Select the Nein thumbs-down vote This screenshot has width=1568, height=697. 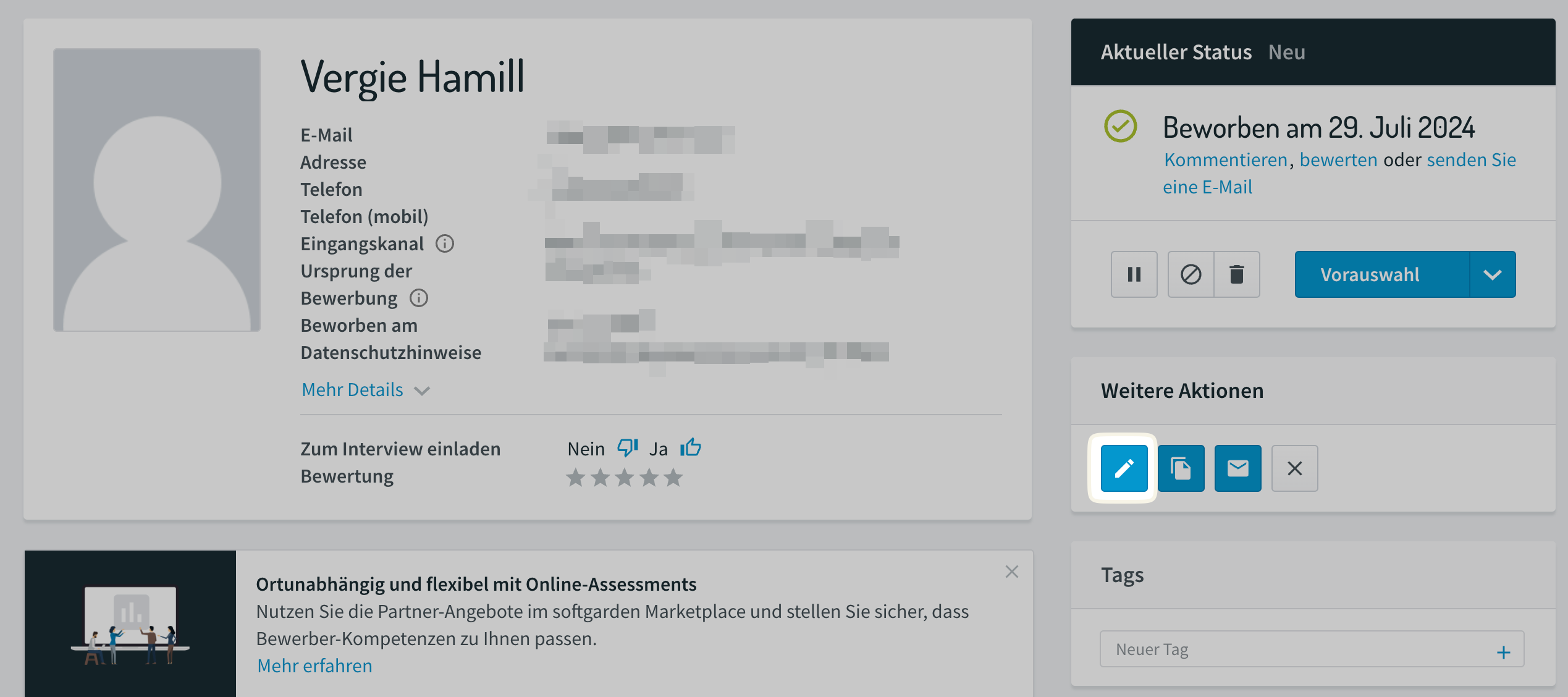[627, 447]
